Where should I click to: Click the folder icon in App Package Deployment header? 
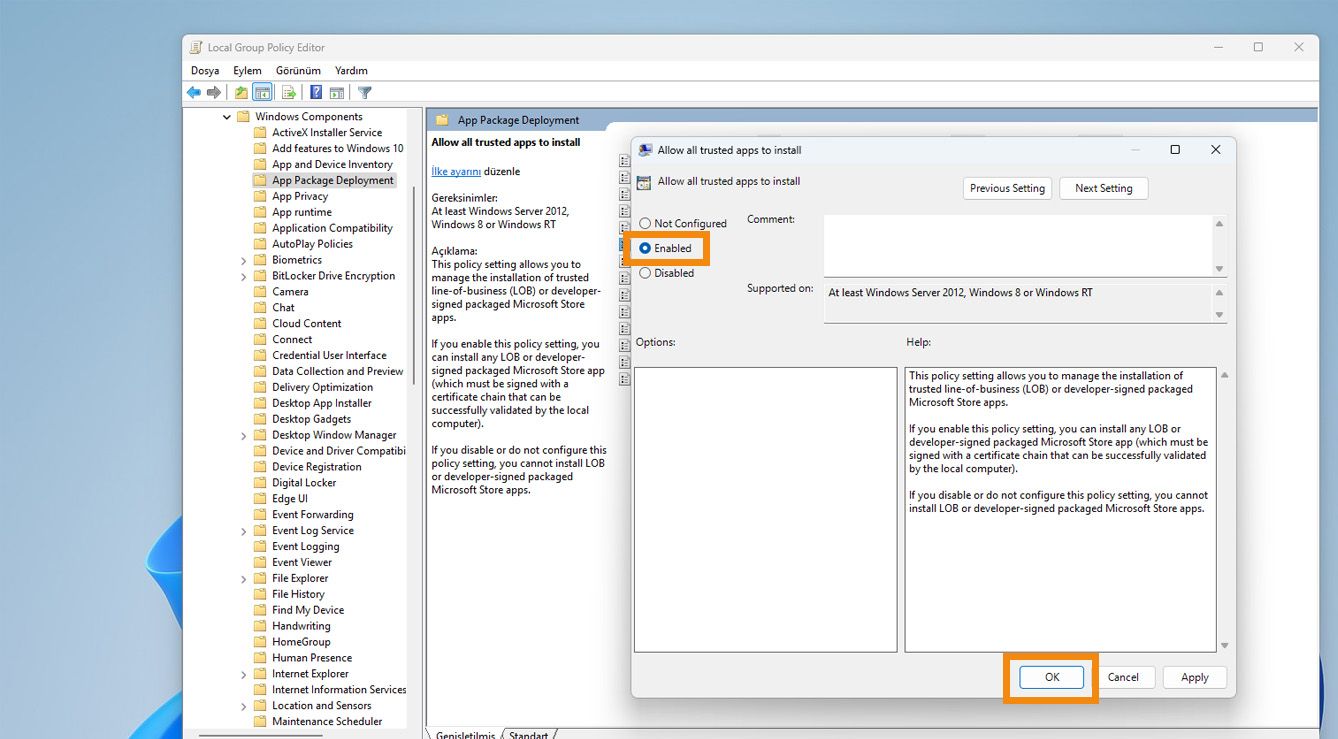tap(442, 120)
